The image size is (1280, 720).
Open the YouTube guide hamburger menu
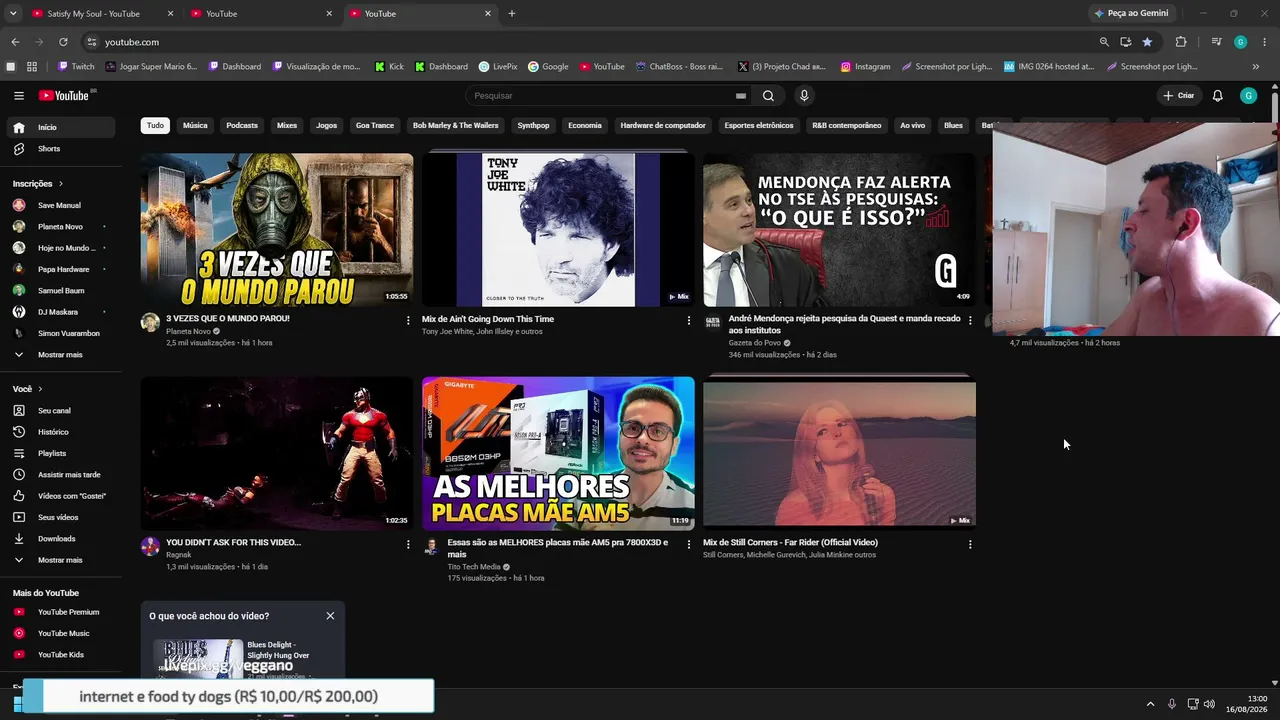point(19,96)
